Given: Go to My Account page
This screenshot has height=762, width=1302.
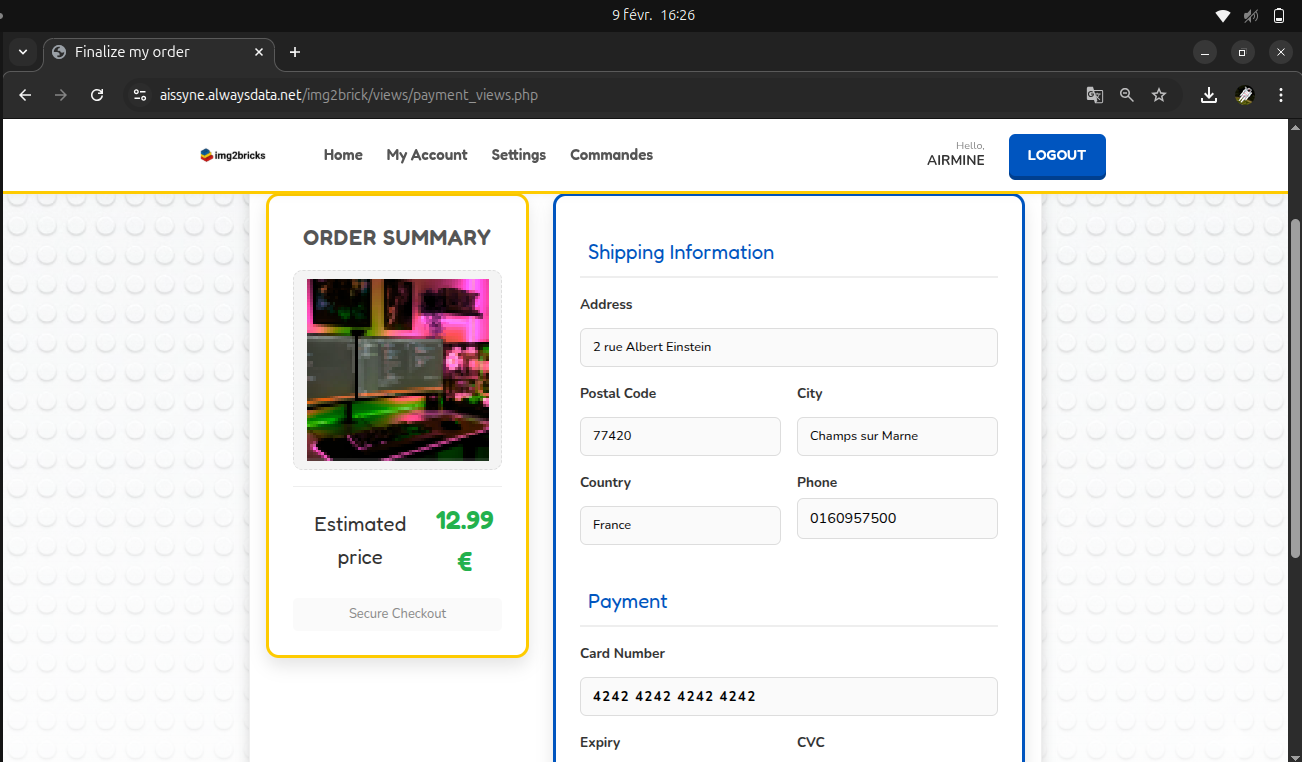Looking at the screenshot, I should click(x=427, y=155).
